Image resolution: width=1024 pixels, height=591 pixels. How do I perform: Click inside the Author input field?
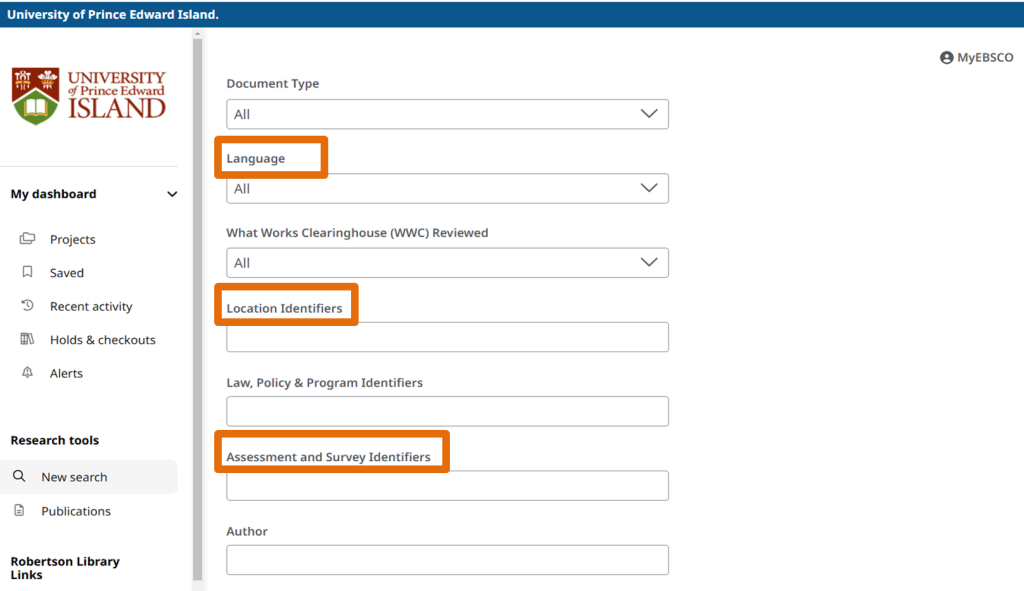[447, 559]
